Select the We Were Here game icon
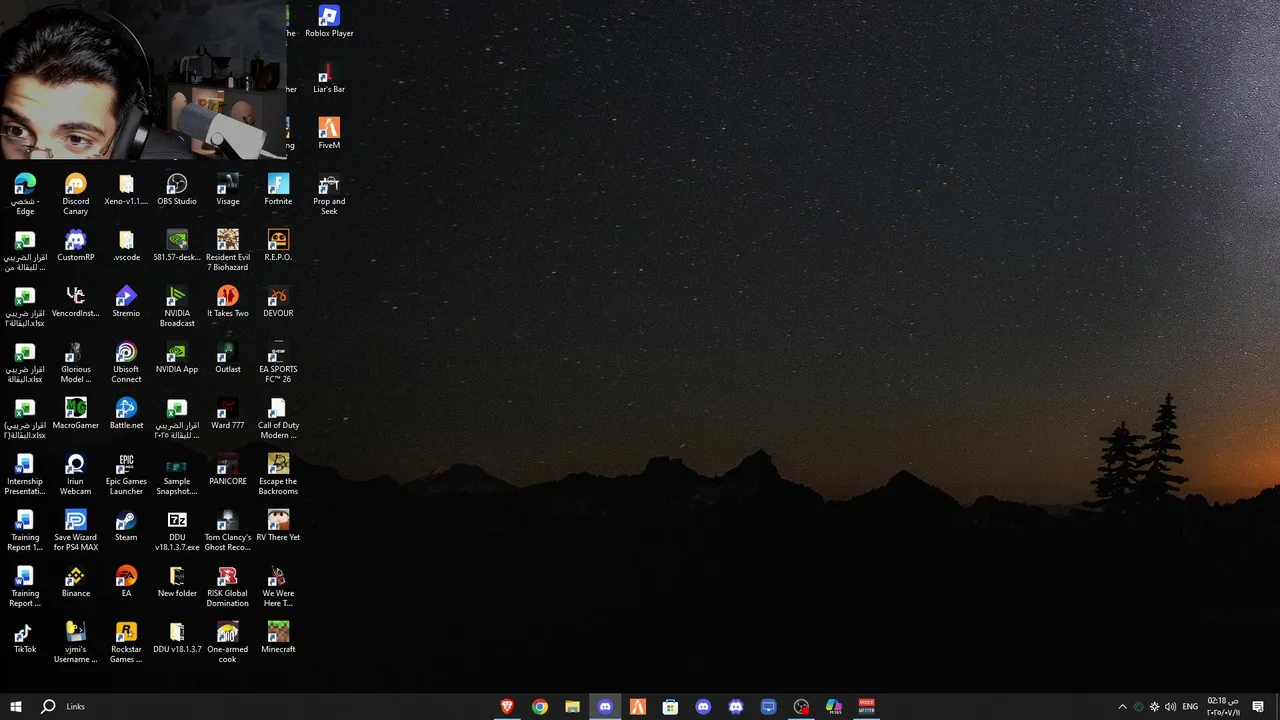Image resolution: width=1280 pixels, height=720 pixels. point(278,587)
